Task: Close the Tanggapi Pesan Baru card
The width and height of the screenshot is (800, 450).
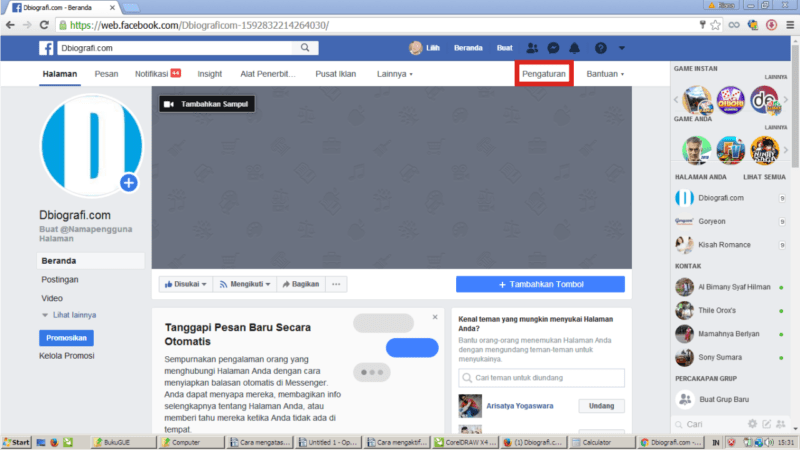Action: pos(435,317)
